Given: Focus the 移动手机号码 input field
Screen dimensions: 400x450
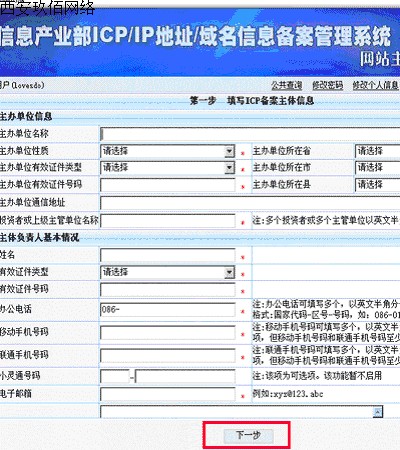Looking at the screenshot, I should coord(168,333).
